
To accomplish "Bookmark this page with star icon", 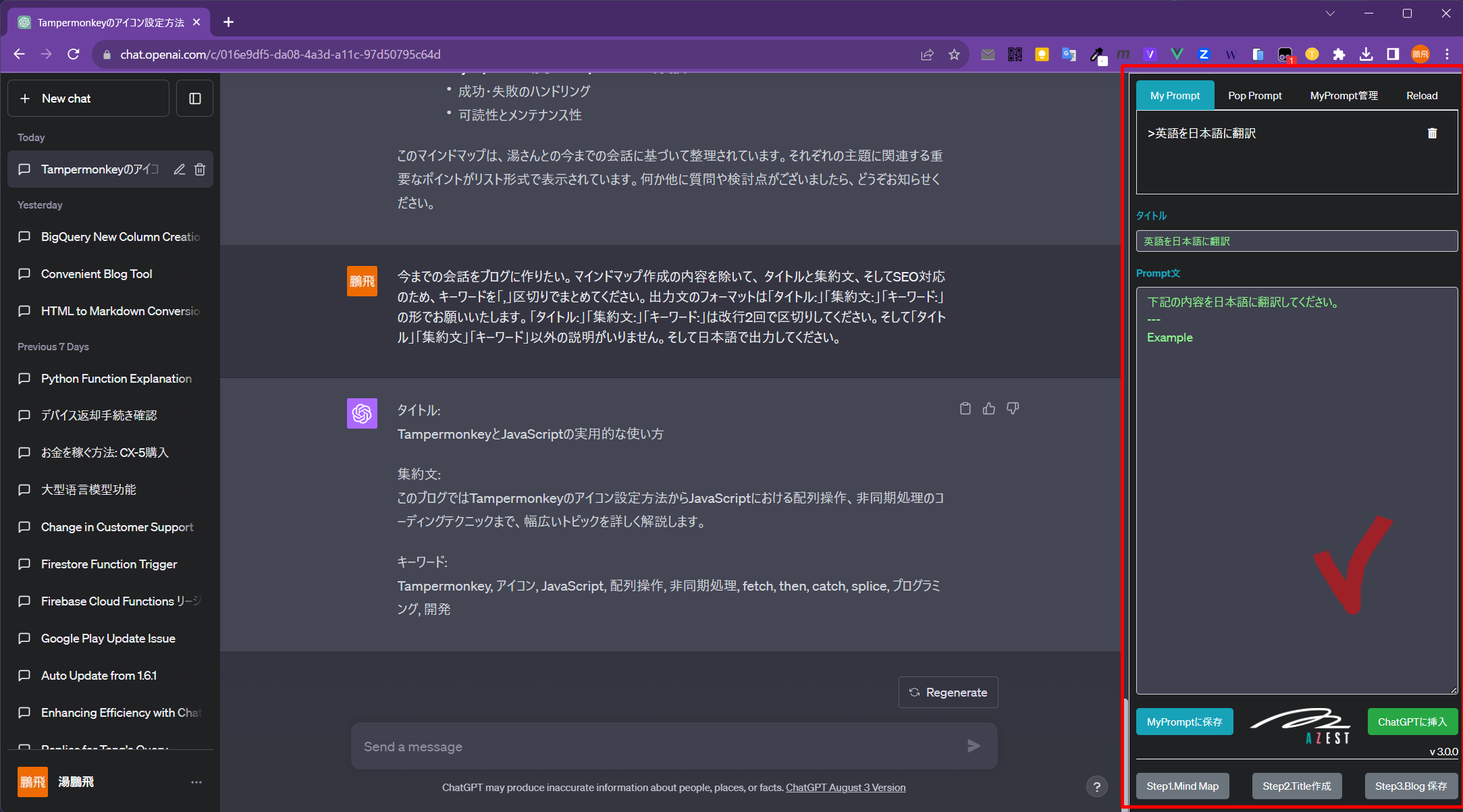I will (x=954, y=55).
